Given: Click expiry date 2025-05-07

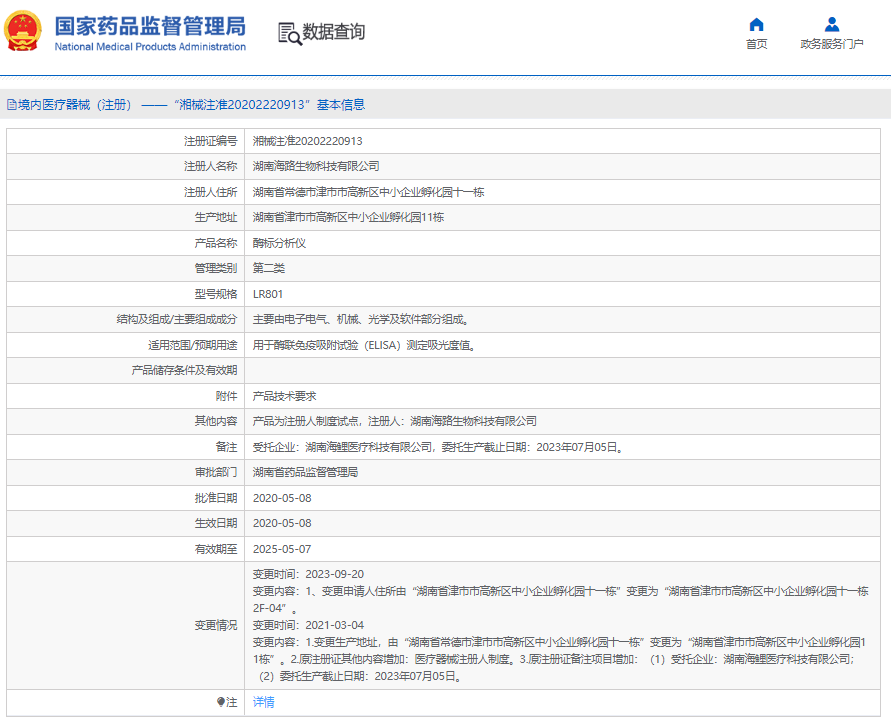Looking at the screenshot, I should coord(282,549).
